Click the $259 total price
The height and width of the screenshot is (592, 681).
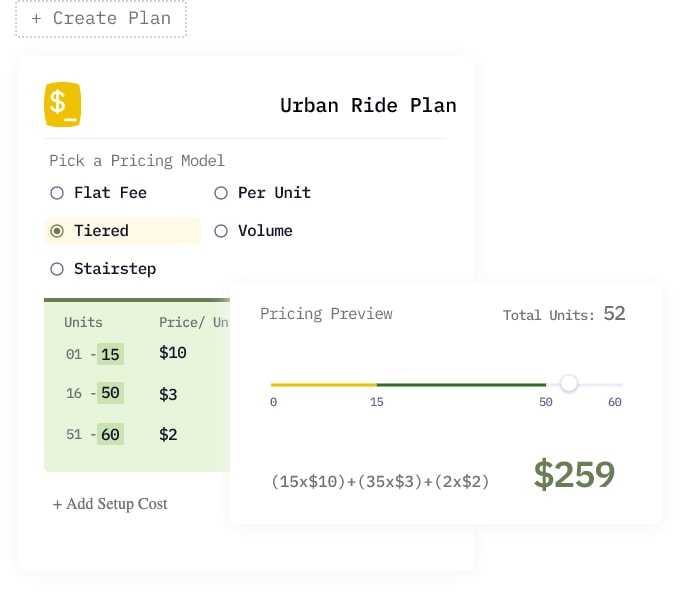pos(573,475)
